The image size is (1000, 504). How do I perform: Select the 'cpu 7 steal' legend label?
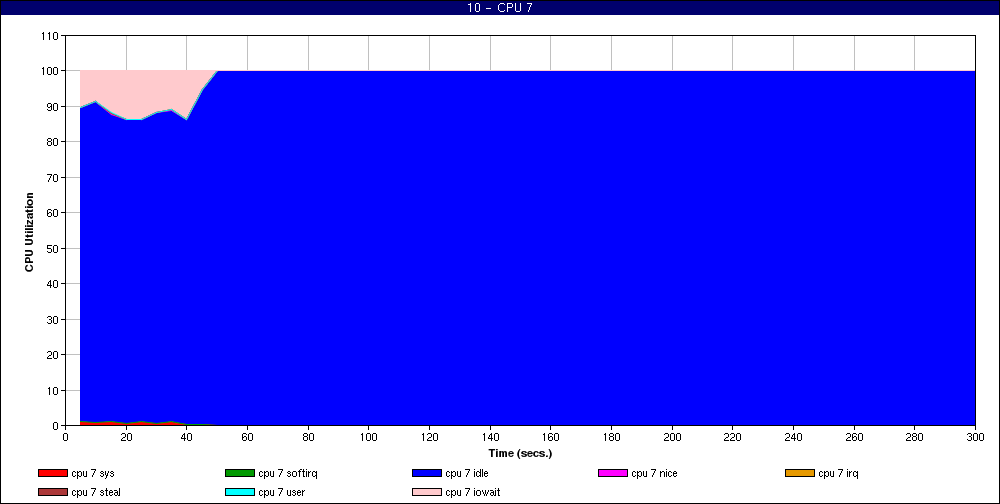coord(96,493)
